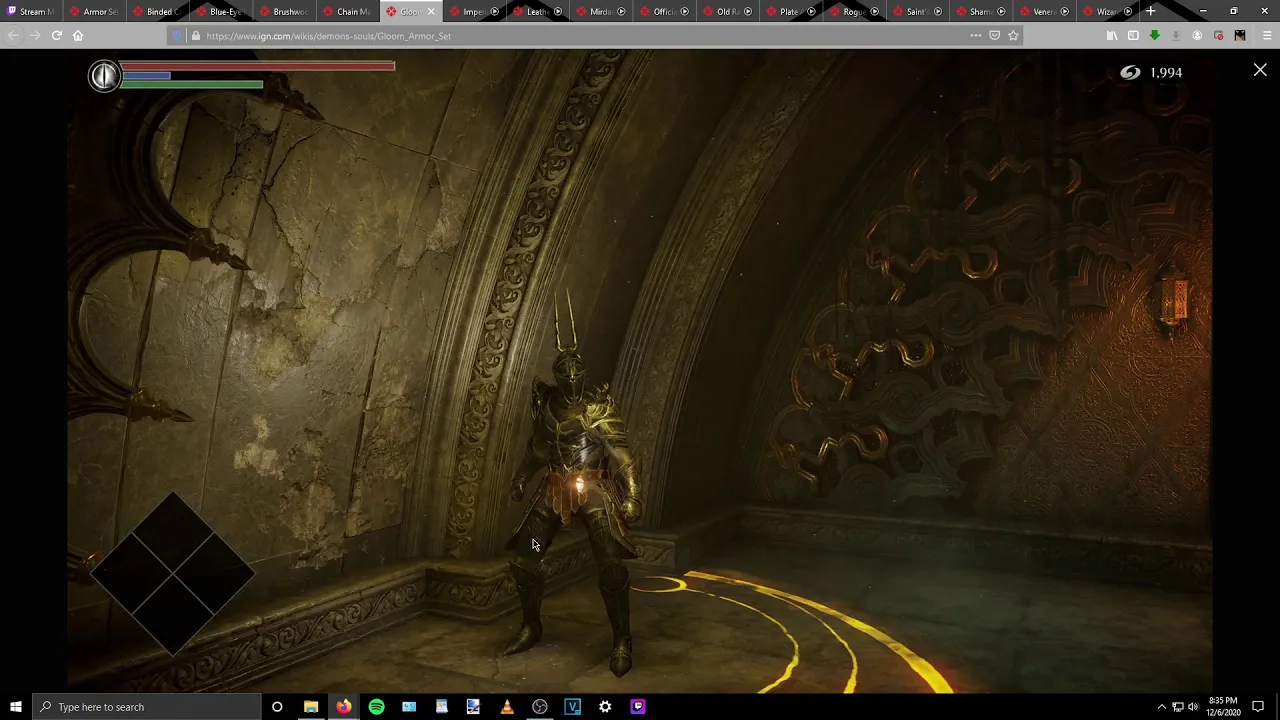Switch to the Chain Mail tab

[x=348, y=12]
